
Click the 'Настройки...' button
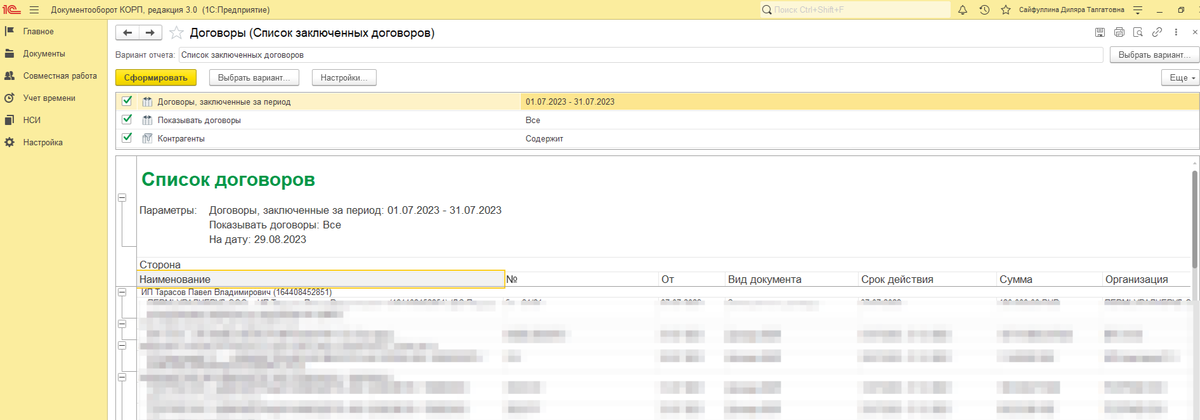[x=343, y=77]
